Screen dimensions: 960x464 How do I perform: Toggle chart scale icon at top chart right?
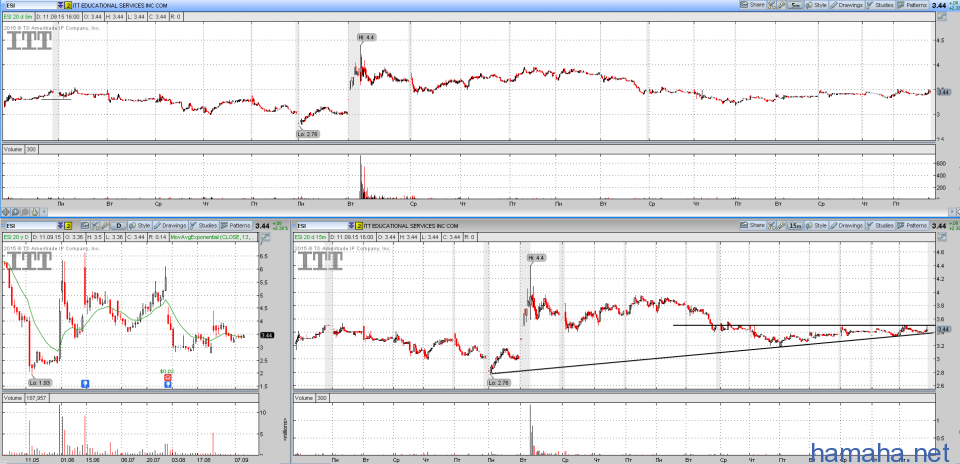coord(942,15)
